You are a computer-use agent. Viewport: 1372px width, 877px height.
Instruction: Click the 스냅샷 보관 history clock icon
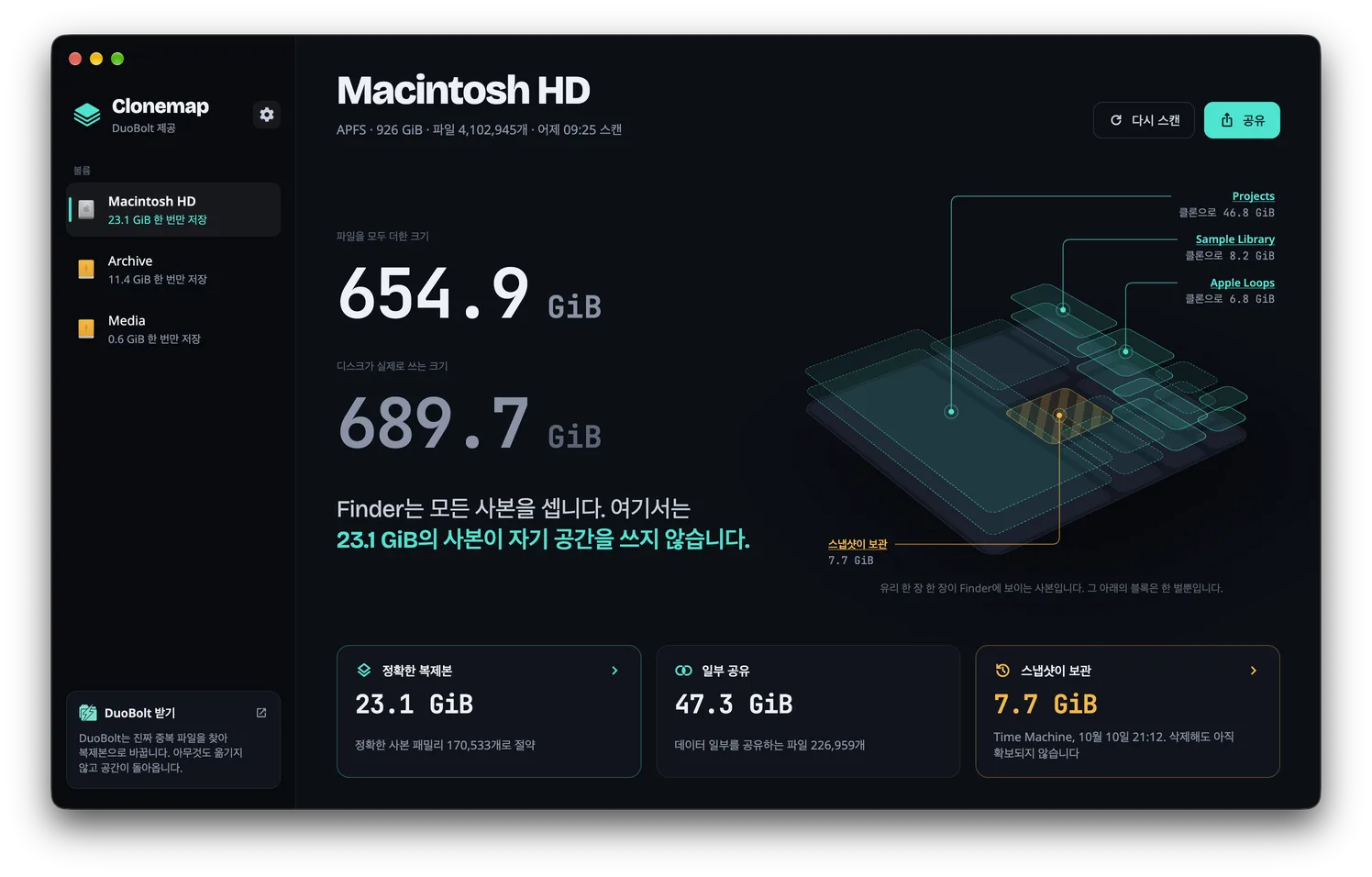coord(1002,671)
